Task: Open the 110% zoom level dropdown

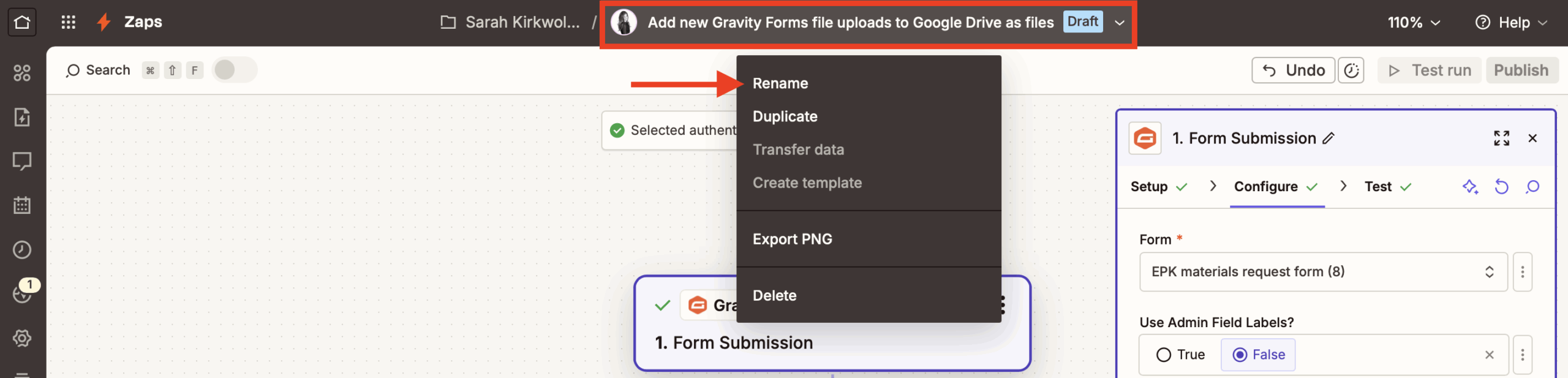Action: pyautogui.click(x=1414, y=23)
